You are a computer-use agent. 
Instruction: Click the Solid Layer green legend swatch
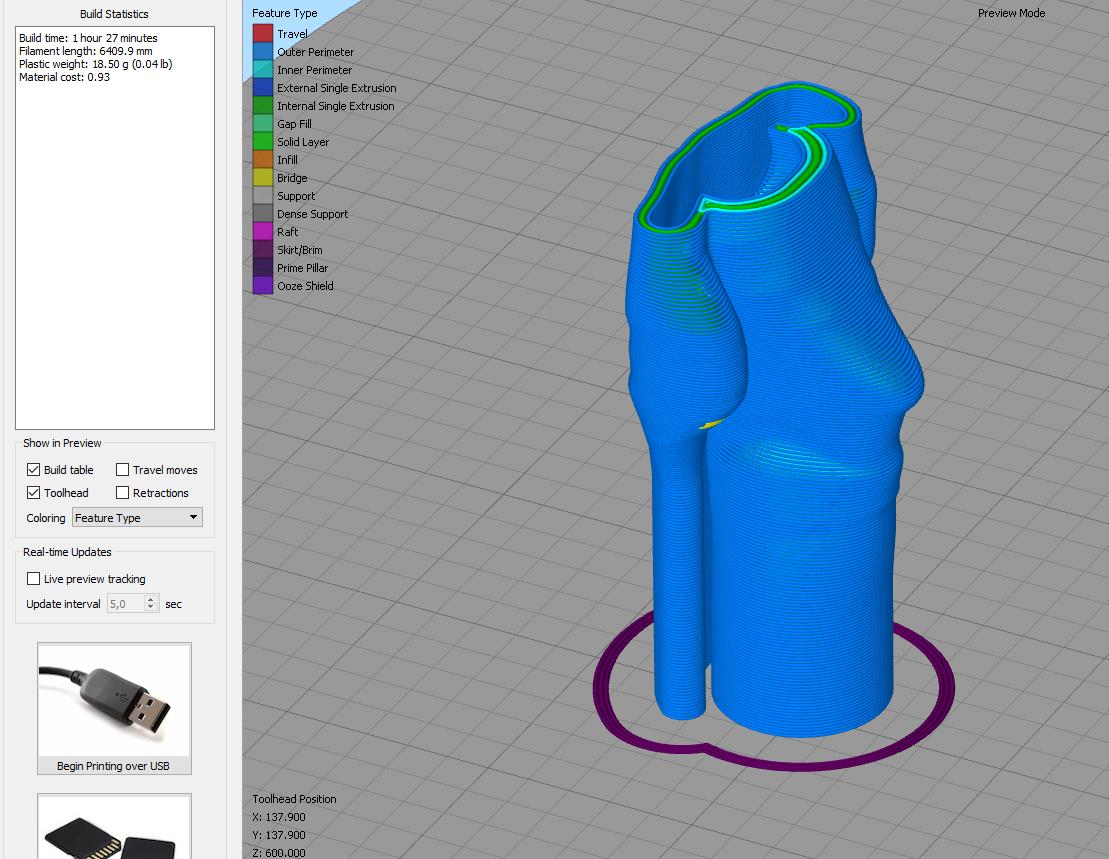(x=263, y=142)
